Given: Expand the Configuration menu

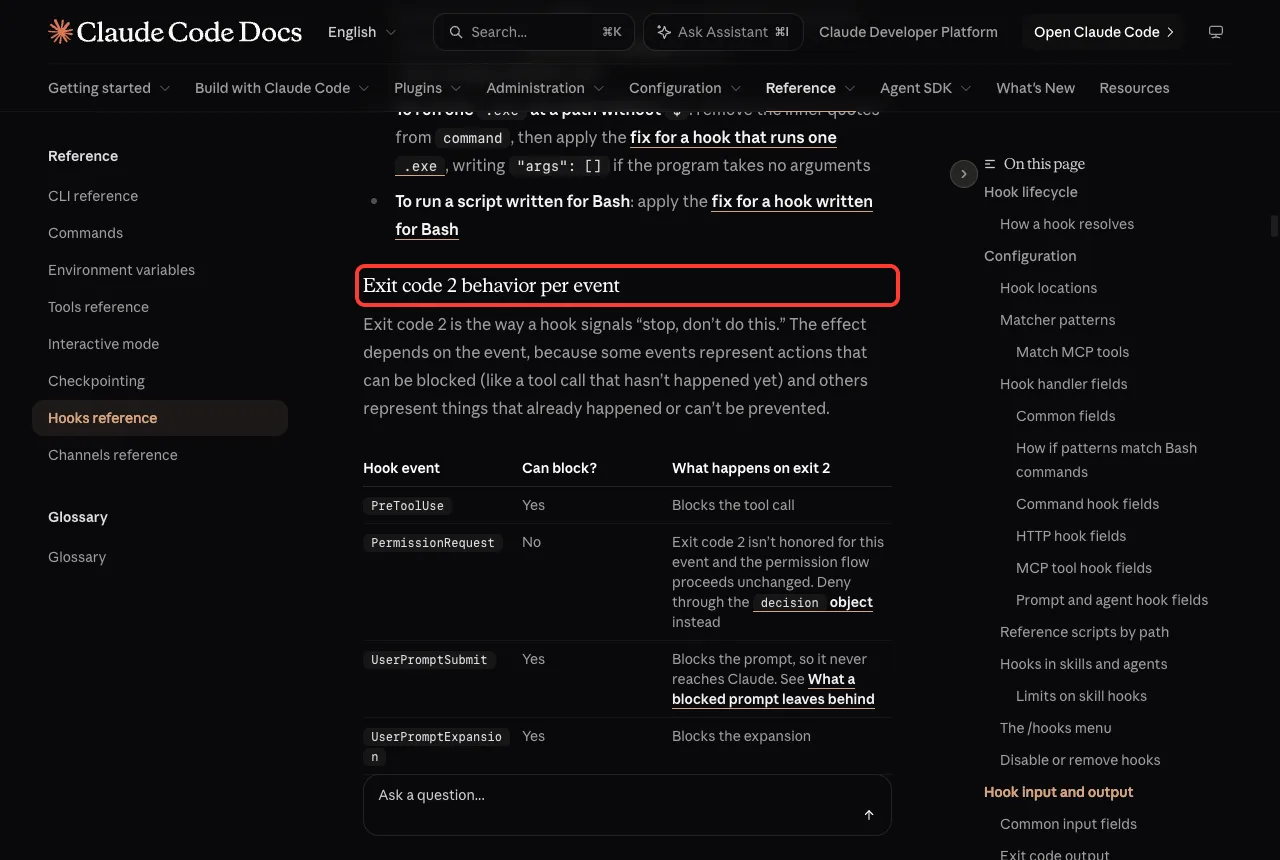Looking at the screenshot, I should (x=685, y=88).
